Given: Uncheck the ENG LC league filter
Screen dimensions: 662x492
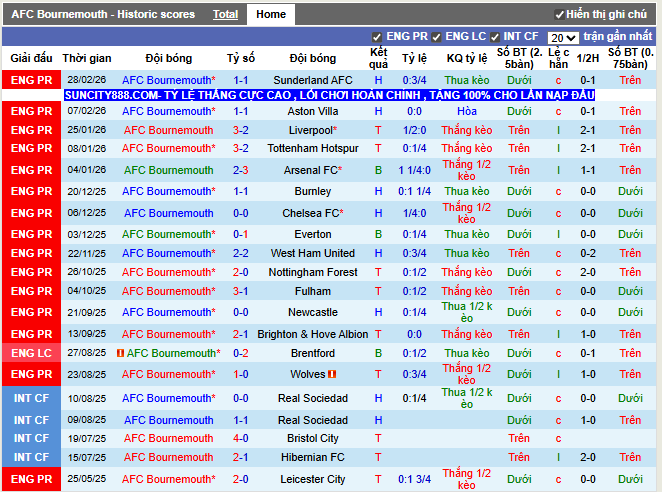Looking at the screenshot, I should click(x=437, y=37).
